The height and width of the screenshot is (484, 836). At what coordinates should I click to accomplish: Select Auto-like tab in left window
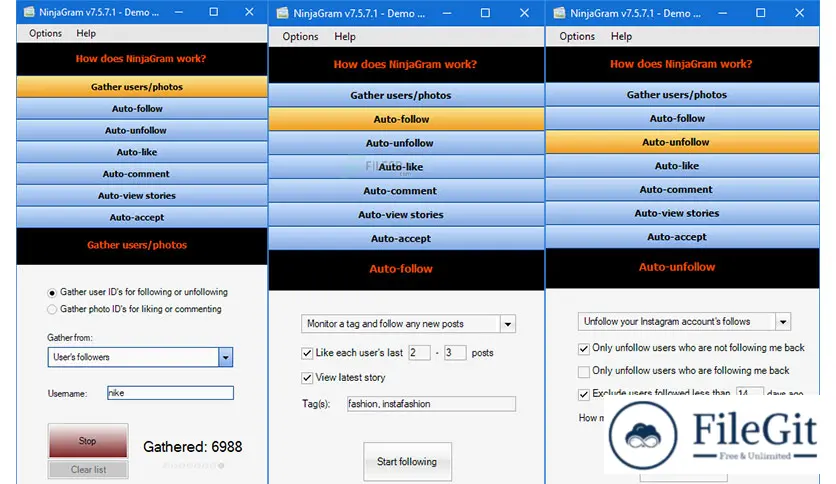(142, 152)
